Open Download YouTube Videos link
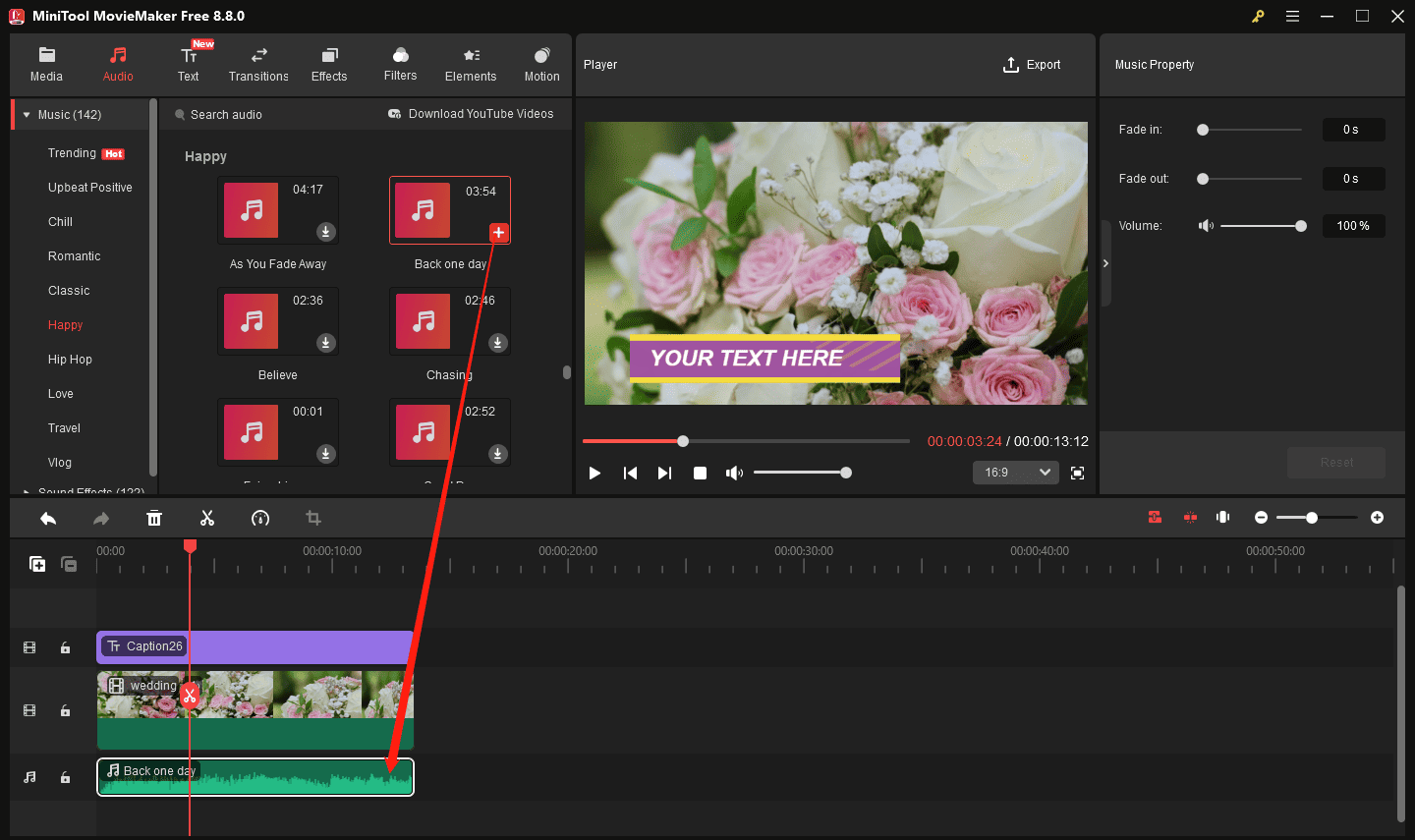The height and width of the screenshot is (840, 1415). tap(471, 114)
